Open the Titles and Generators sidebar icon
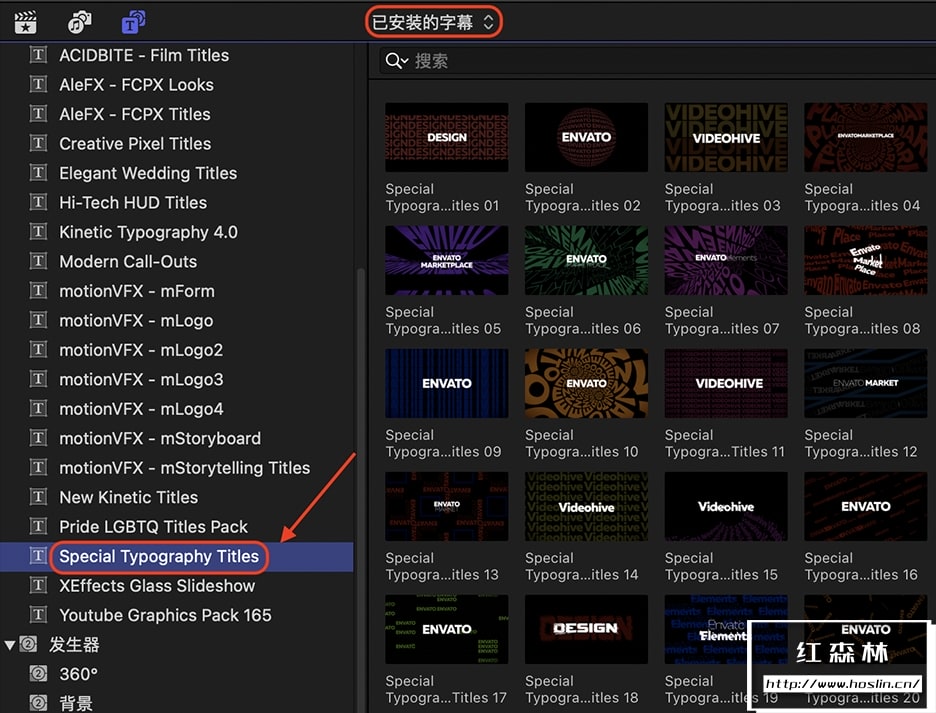The image size is (936, 713). [133, 22]
